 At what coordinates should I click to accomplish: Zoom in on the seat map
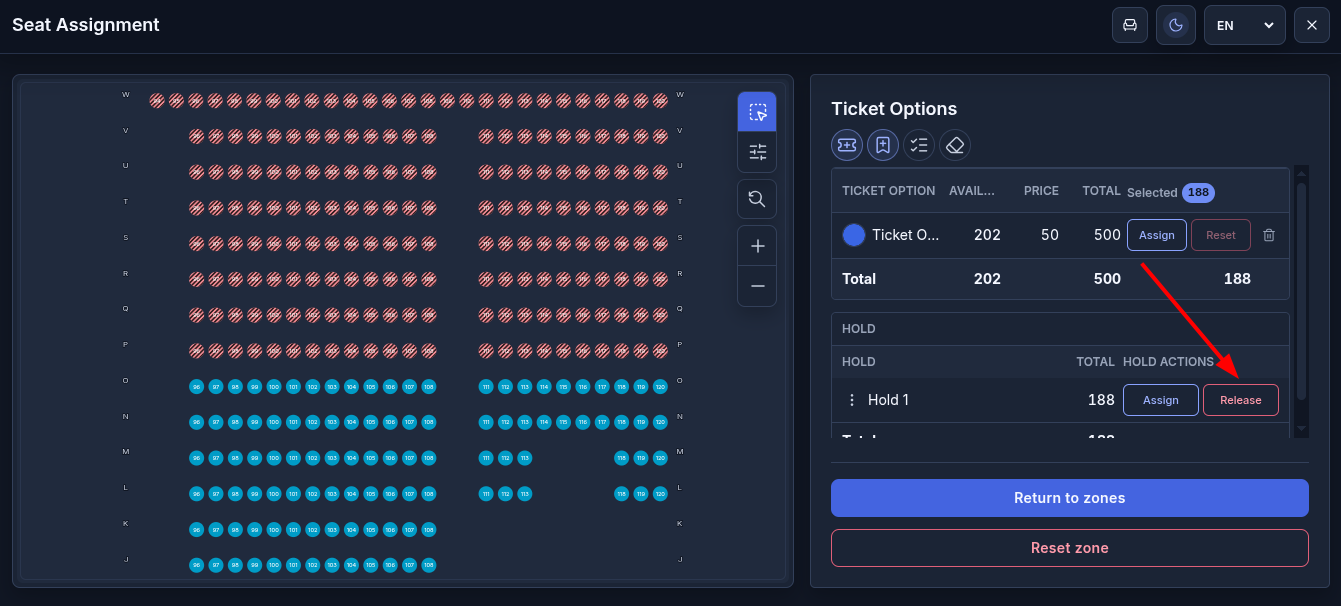click(x=757, y=246)
